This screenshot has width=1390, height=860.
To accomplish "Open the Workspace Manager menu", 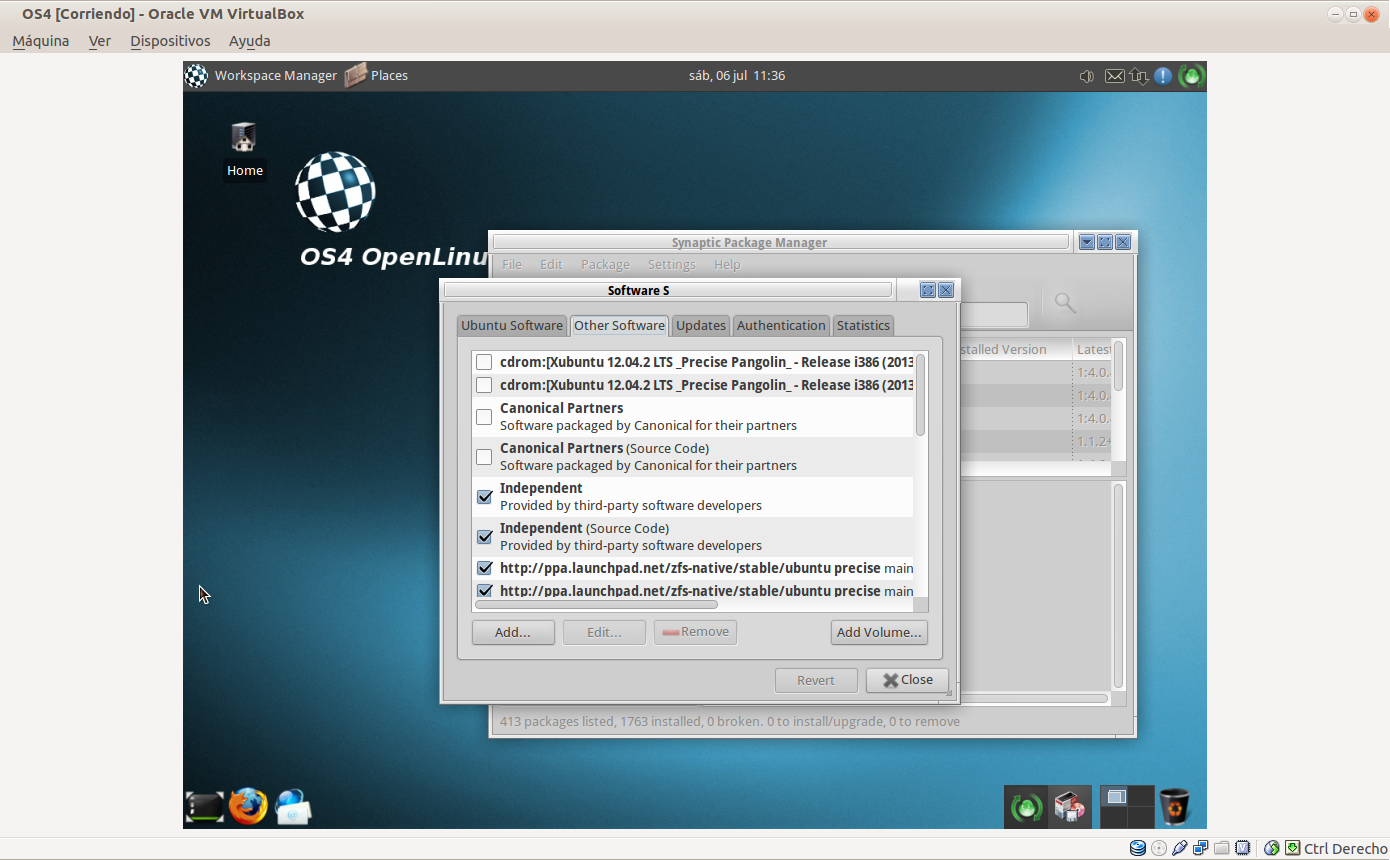I will pyautogui.click(x=262, y=76).
